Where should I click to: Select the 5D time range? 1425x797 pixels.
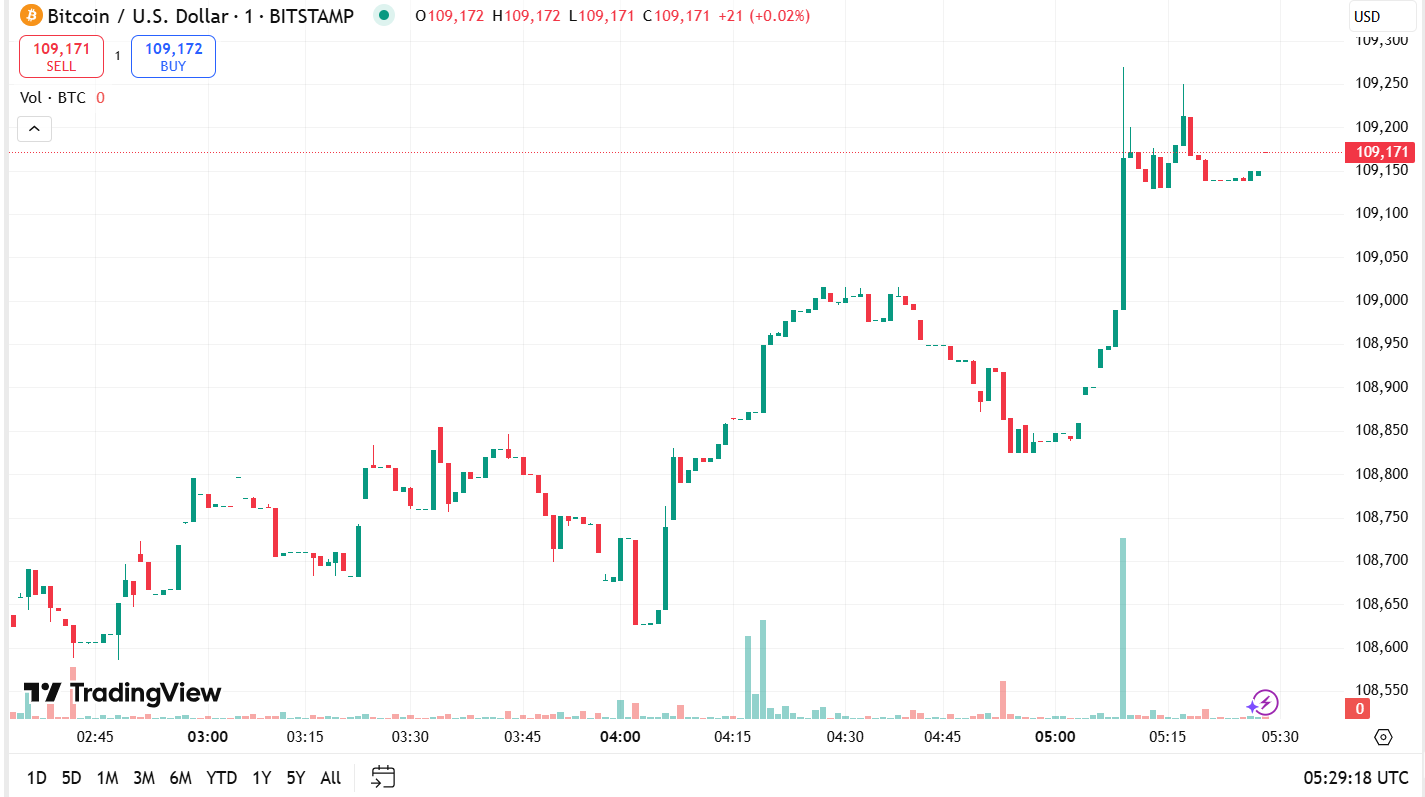click(x=71, y=778)
